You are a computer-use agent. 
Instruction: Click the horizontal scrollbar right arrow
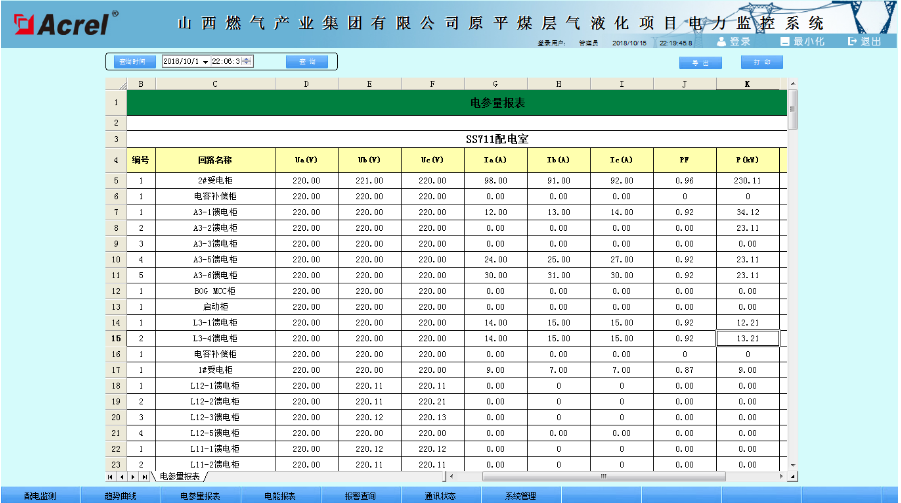(x=781, y=477)
